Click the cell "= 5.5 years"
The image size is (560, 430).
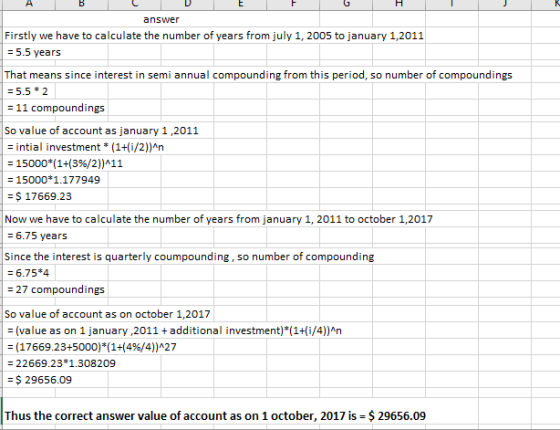tap(34, 52)
